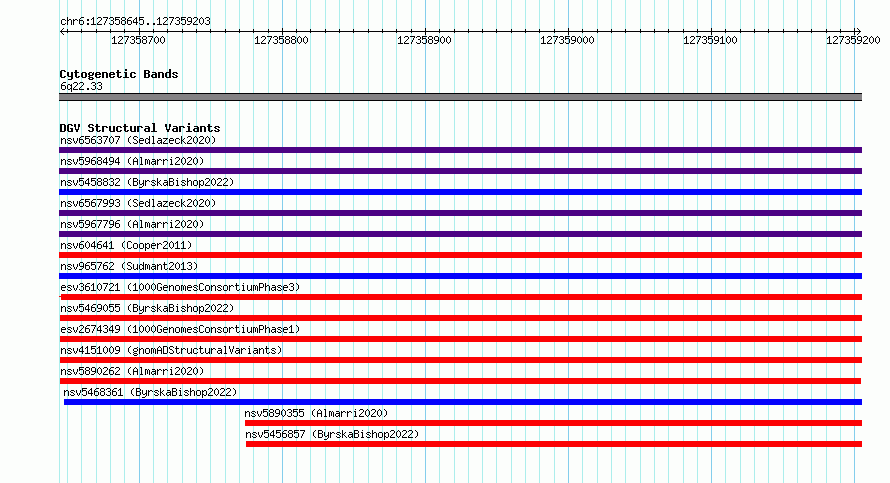890x483 pixels.
Task: Click ruler position 127359100
Action: point(710,40)
